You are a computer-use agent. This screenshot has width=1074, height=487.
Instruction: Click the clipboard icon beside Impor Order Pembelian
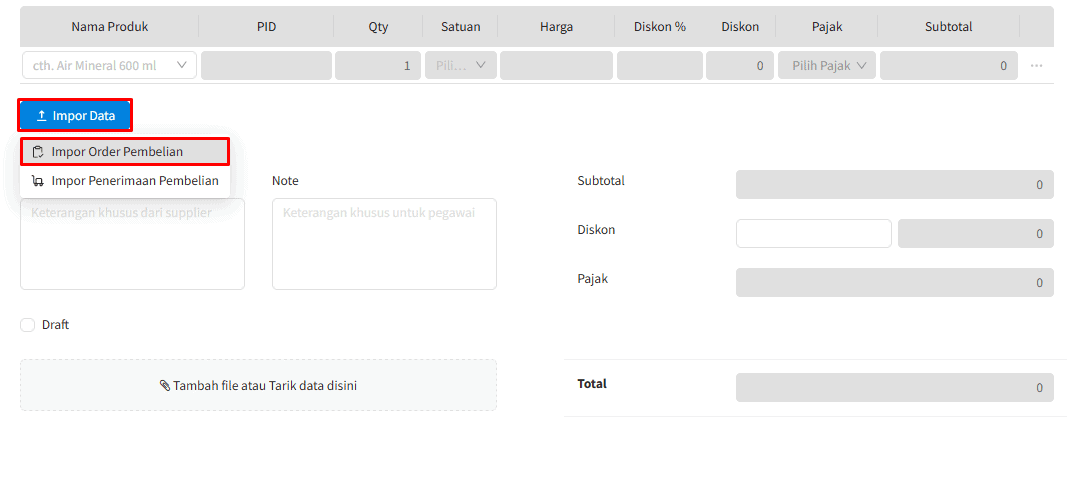(x=38, y=152)
